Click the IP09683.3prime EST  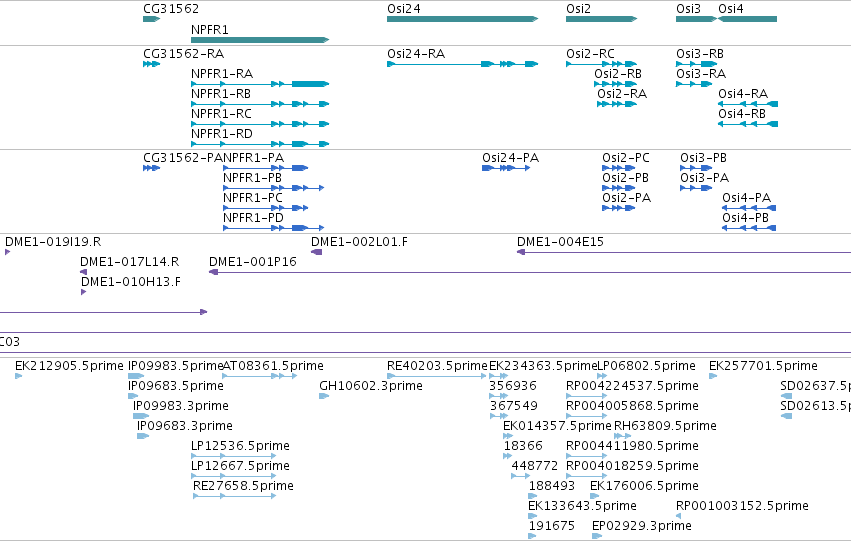pos(143,436)
